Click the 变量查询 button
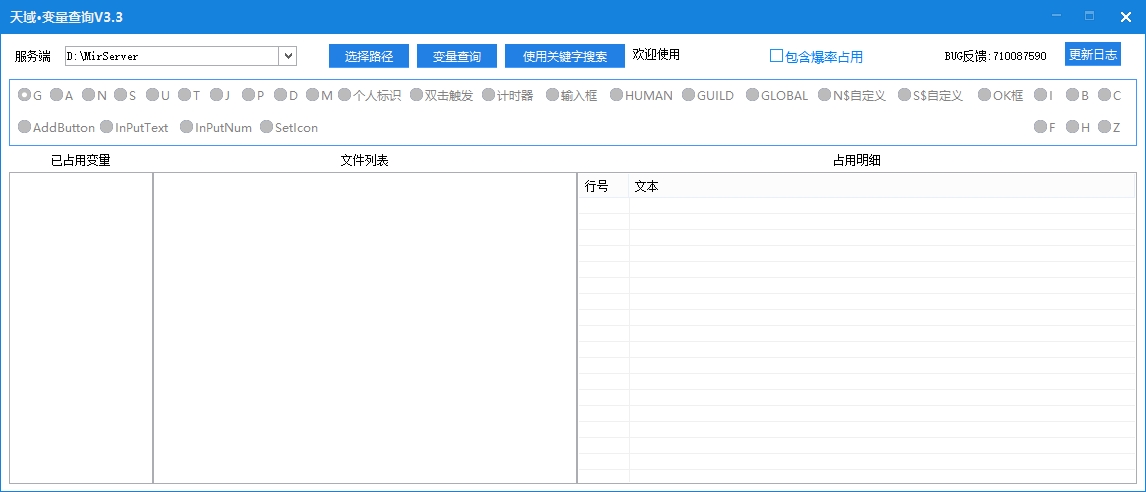This screenshot has height=492, width=1146. pos(457,56)
